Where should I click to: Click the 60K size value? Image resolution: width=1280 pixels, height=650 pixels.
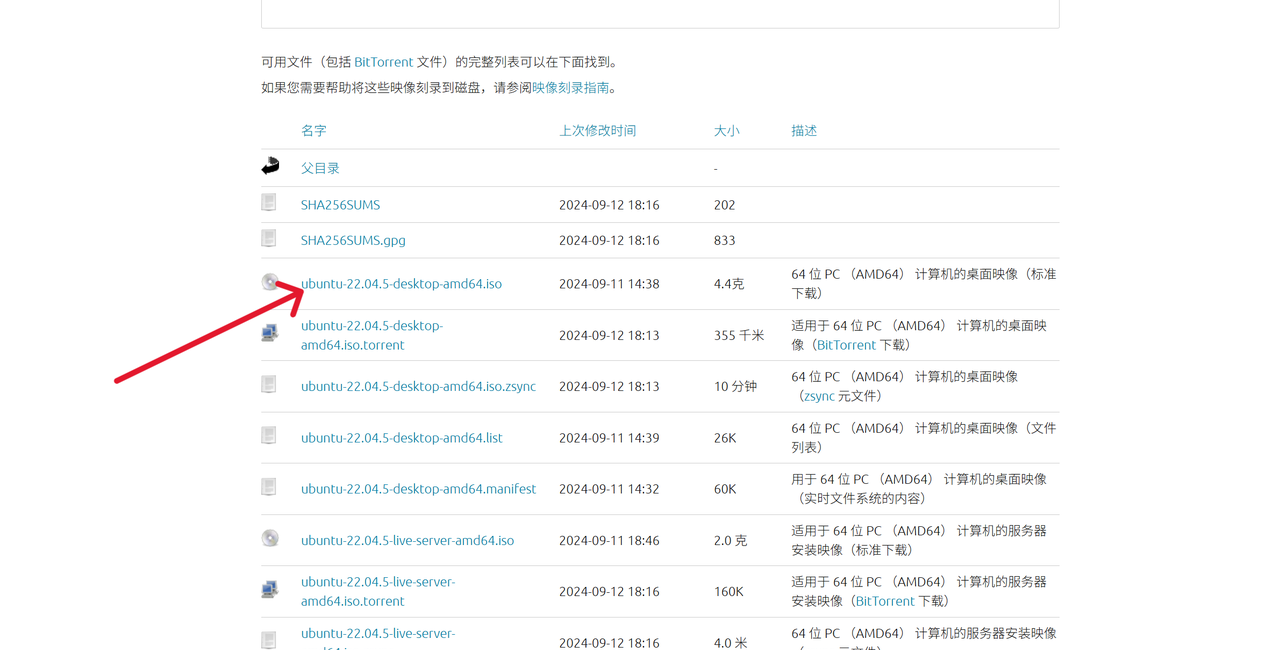725,488
